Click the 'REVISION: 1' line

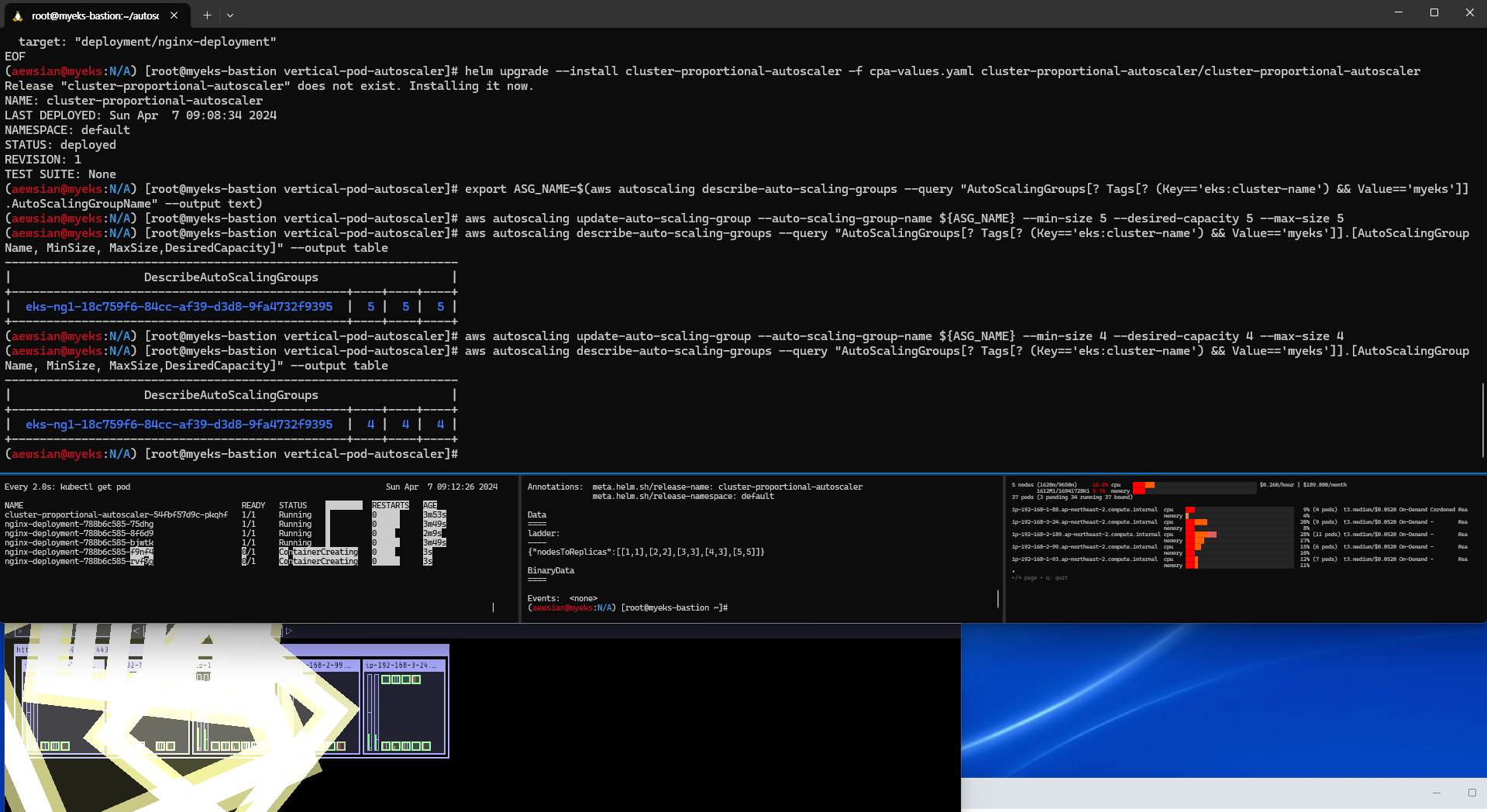[x=43, y=160]
